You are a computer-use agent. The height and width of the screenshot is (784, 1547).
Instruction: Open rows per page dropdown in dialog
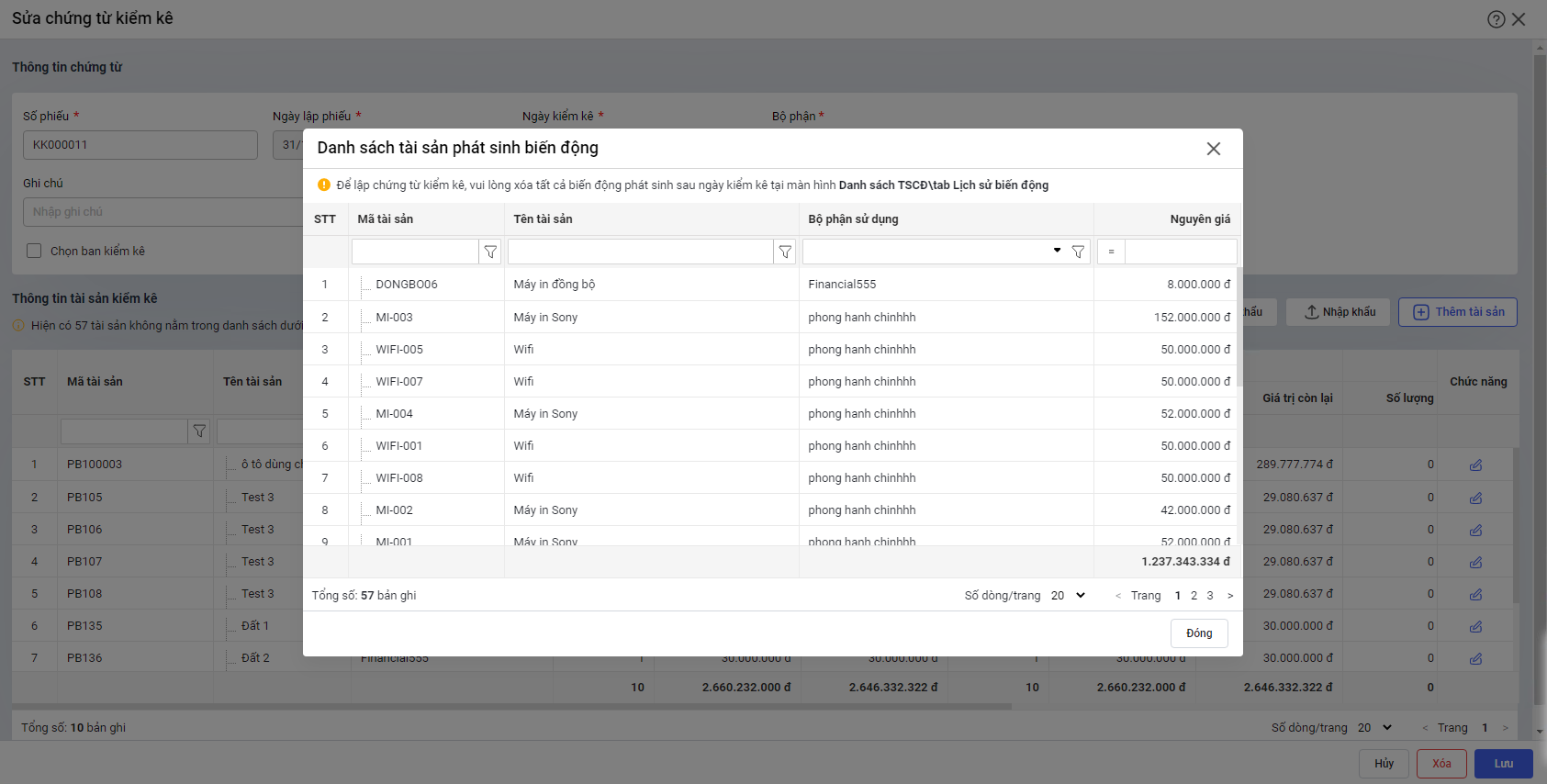pos(1069,596)
